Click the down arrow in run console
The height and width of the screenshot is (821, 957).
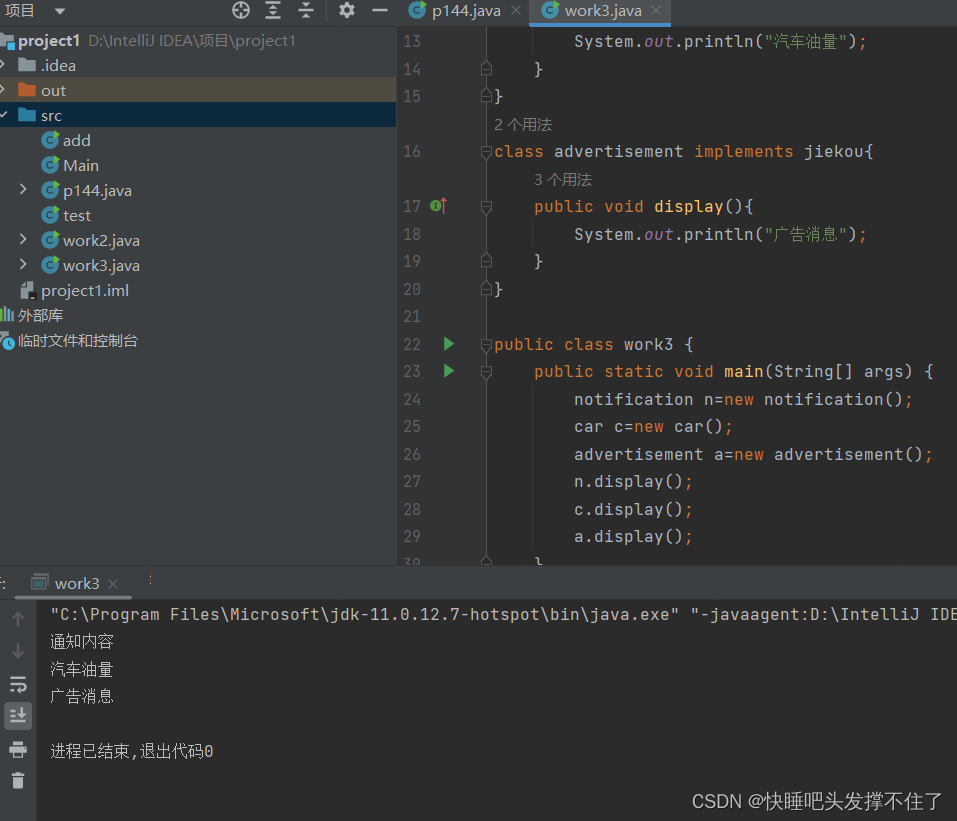pos(18,651)
